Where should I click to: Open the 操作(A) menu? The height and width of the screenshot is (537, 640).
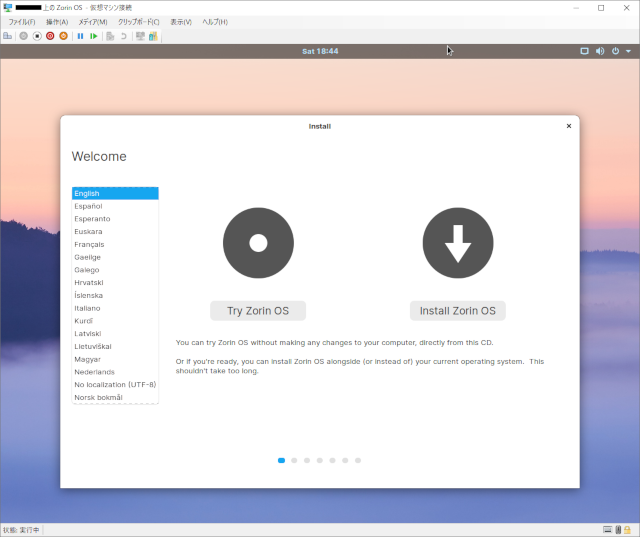(57, 22)
